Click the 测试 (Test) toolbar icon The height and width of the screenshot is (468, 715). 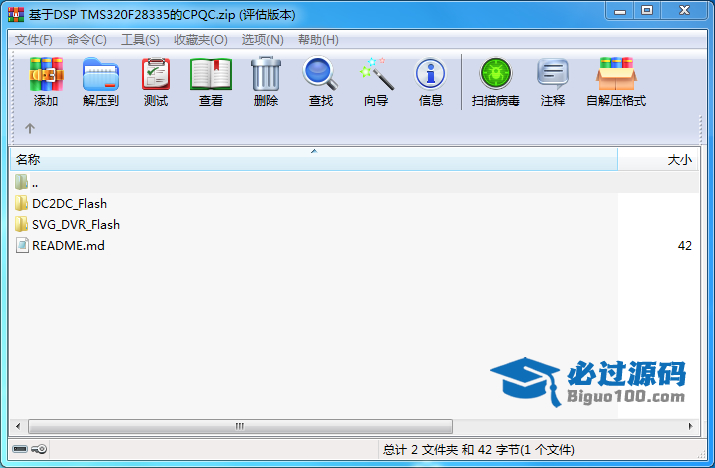(156, 74)
